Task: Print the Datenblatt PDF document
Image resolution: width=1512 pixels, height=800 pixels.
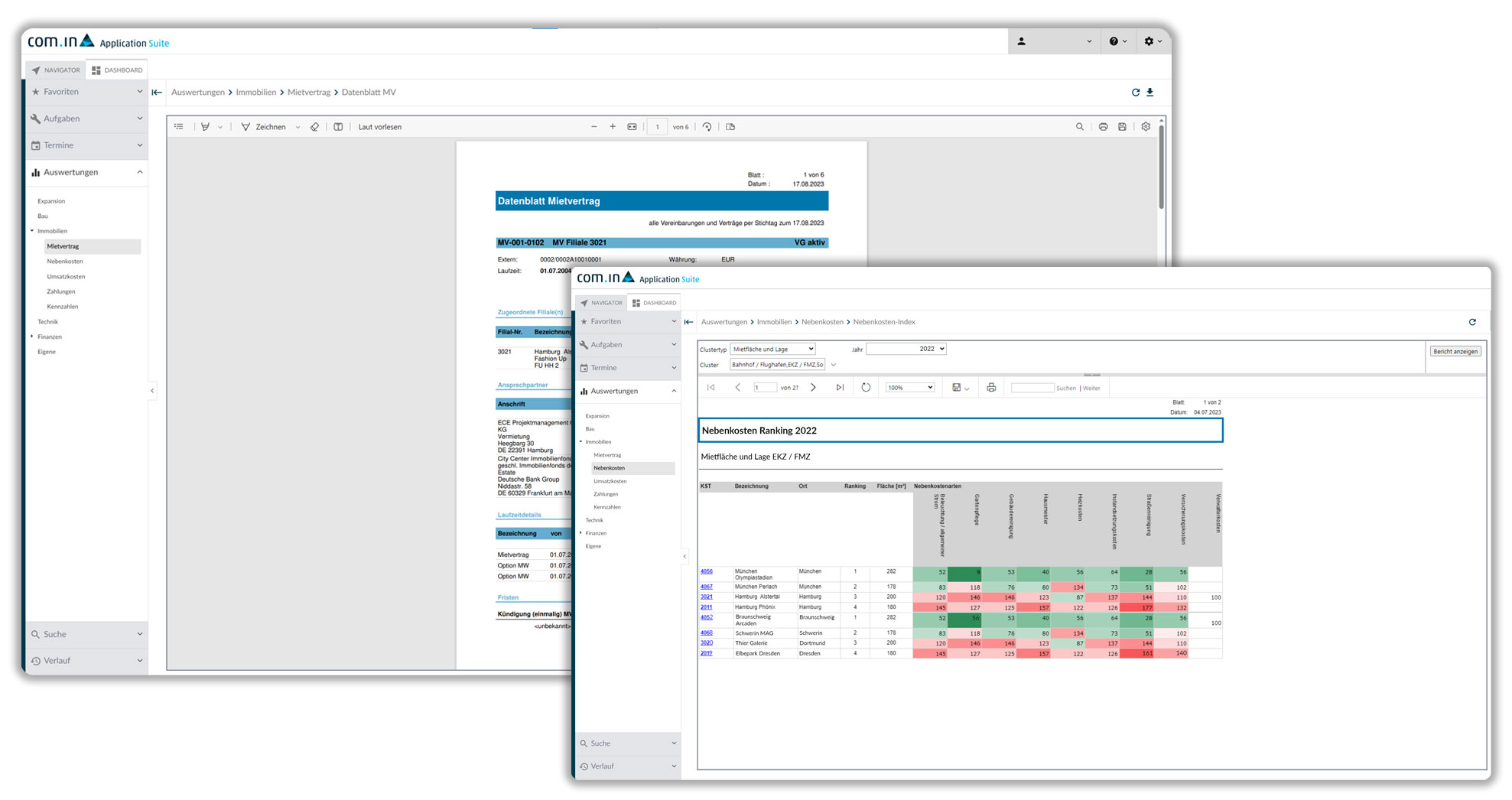Action: pyautogui.click(x=1103, y=127)
